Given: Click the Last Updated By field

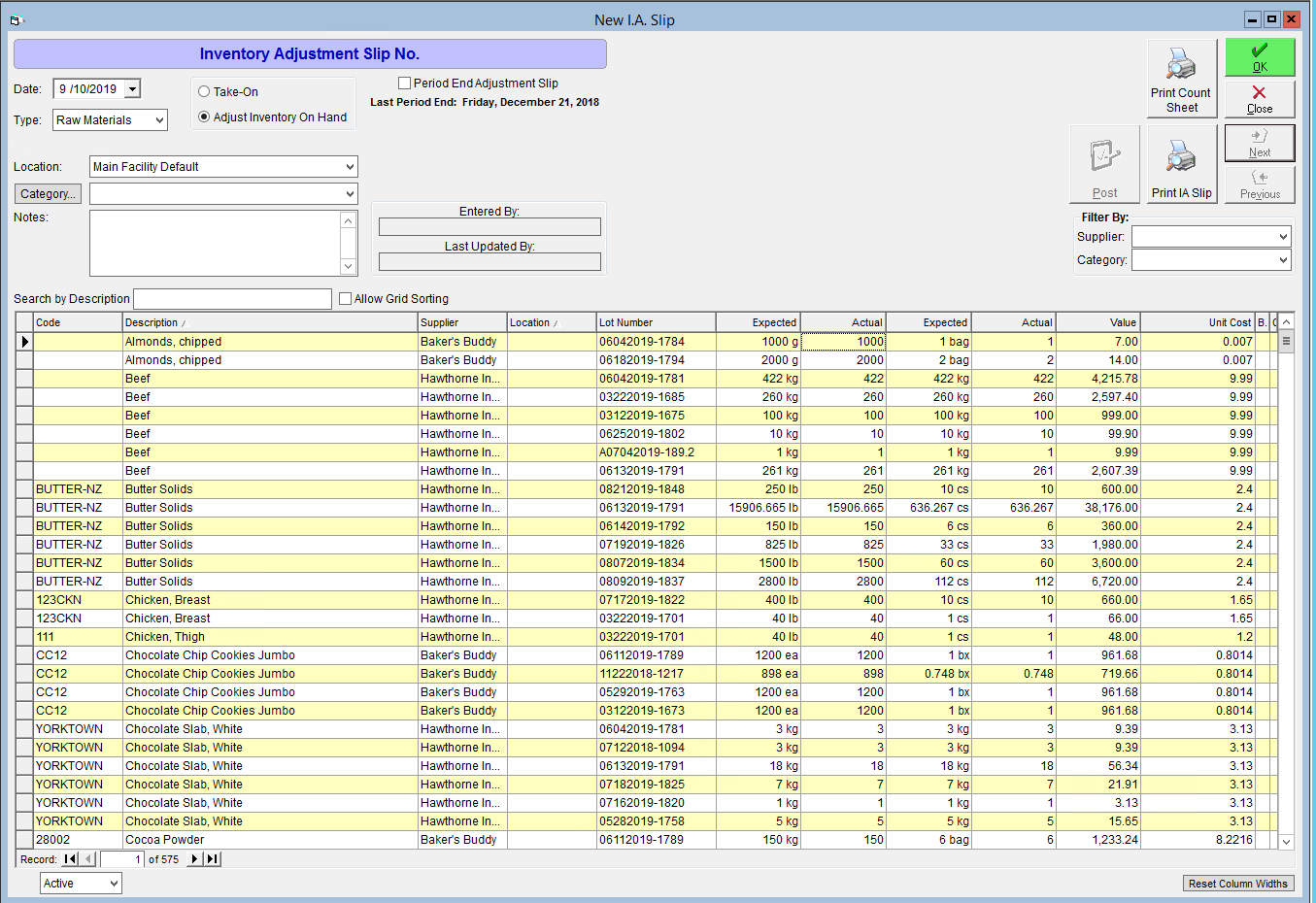Looking at the screenshot, I should coord(489,262).
